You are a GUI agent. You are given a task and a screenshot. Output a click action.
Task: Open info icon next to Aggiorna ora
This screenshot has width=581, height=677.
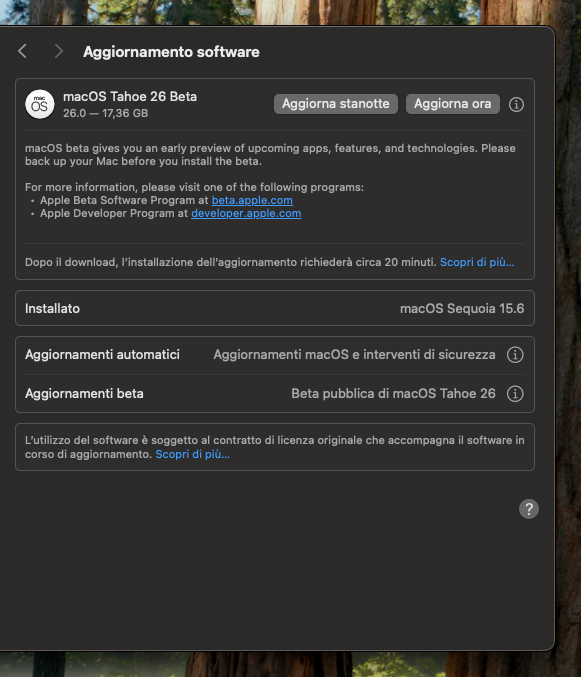516,104
